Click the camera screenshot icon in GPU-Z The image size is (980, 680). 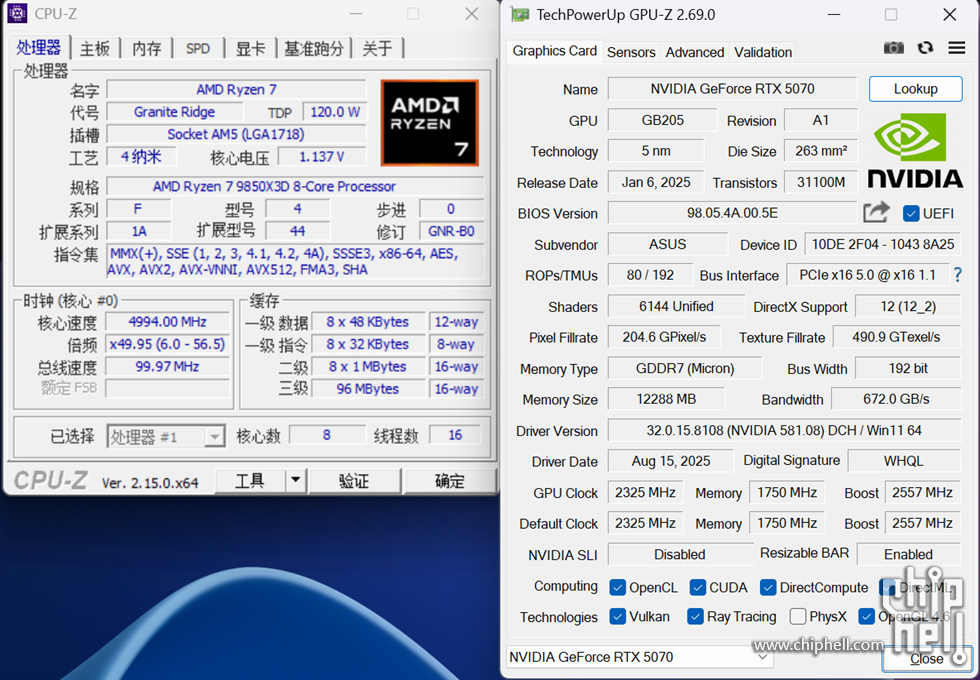tap(894, 47)
